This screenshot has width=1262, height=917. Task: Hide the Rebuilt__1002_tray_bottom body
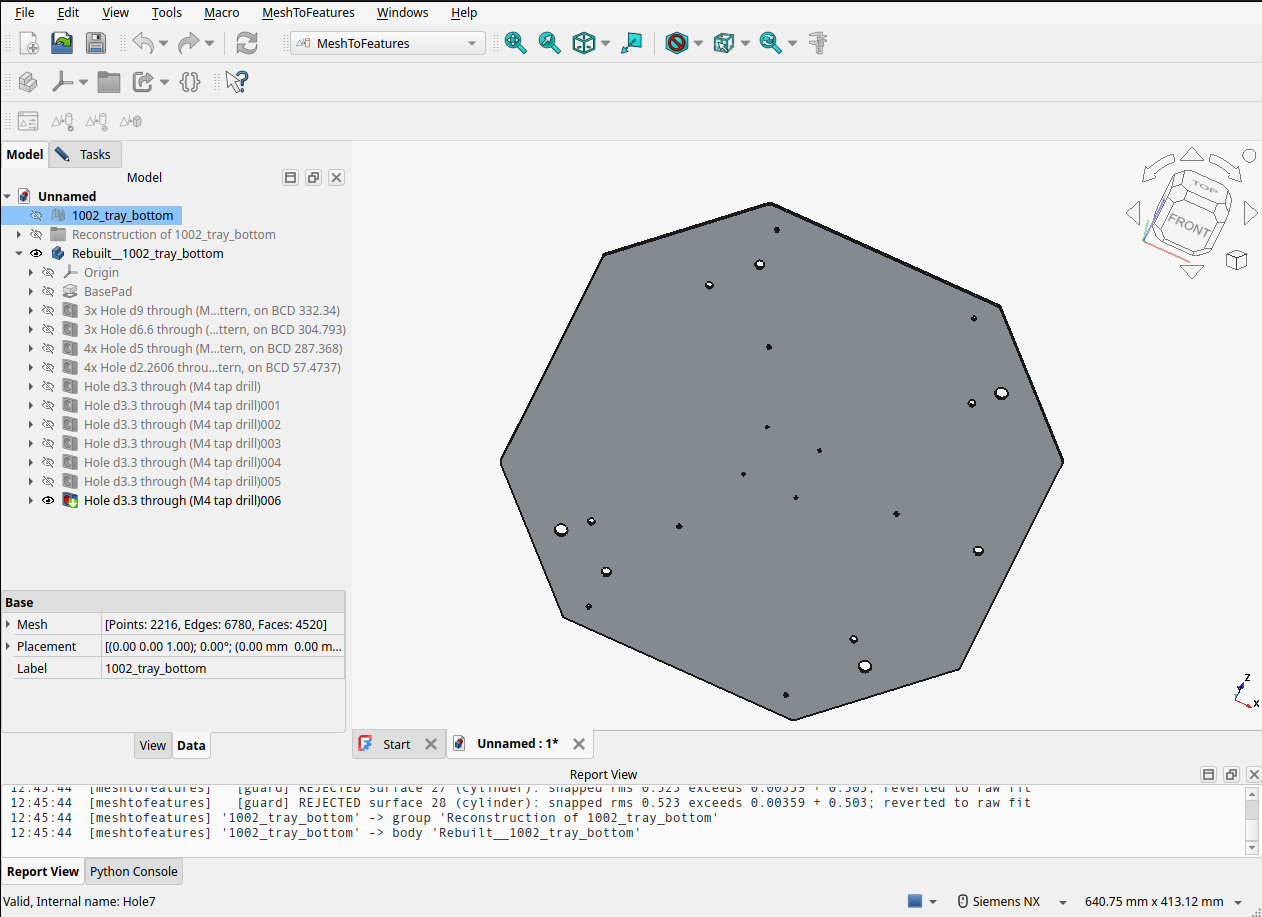tap(36, 253)
